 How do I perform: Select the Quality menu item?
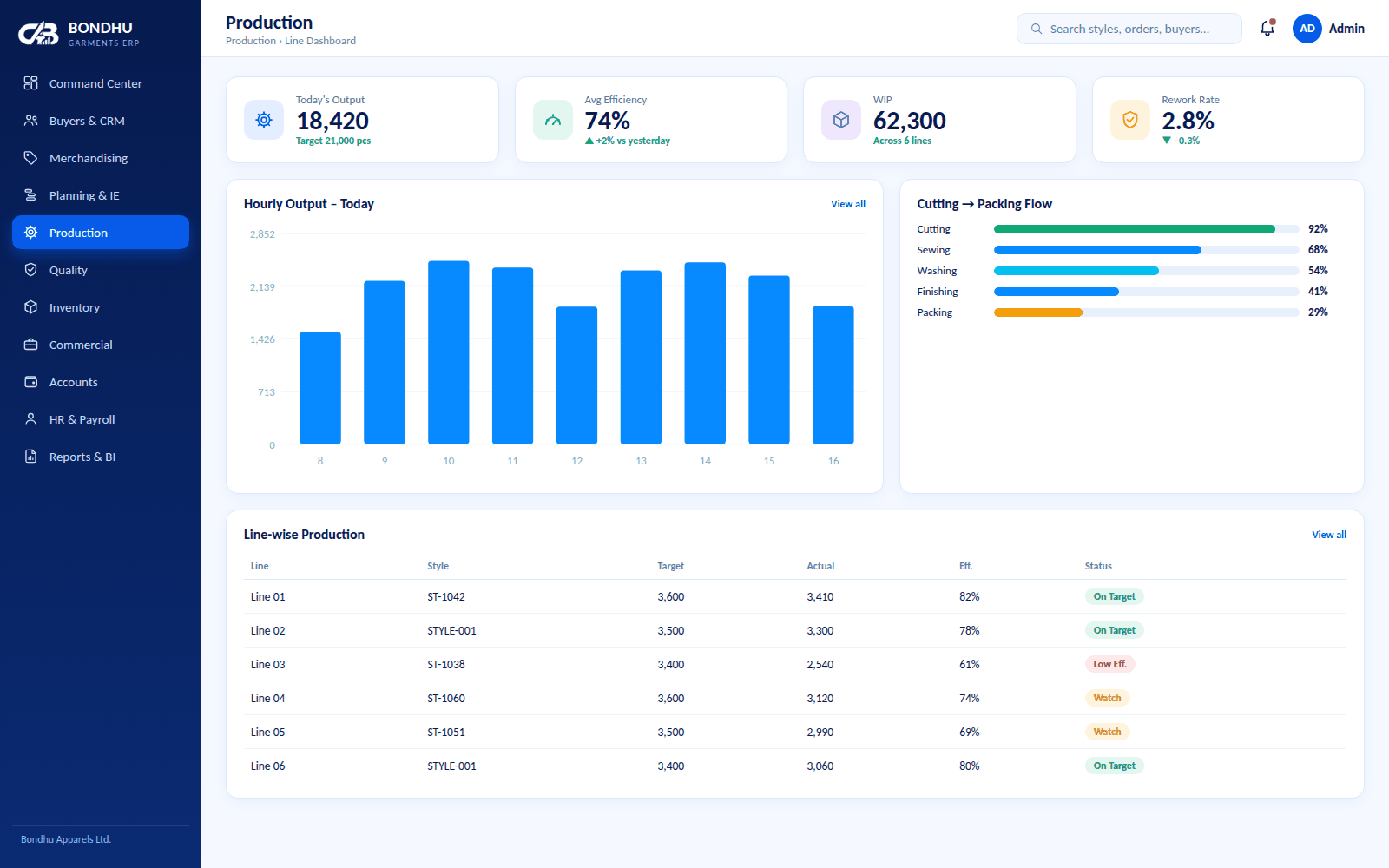[101, 270]
